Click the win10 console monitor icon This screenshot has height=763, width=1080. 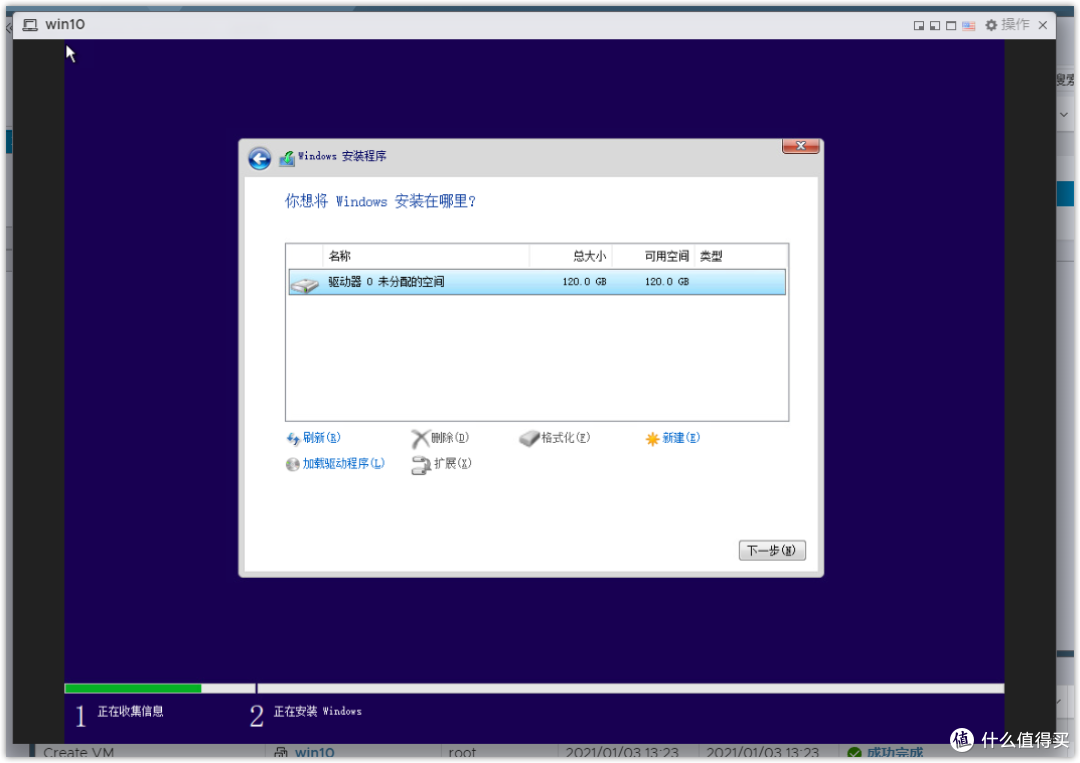pos(30,25)
